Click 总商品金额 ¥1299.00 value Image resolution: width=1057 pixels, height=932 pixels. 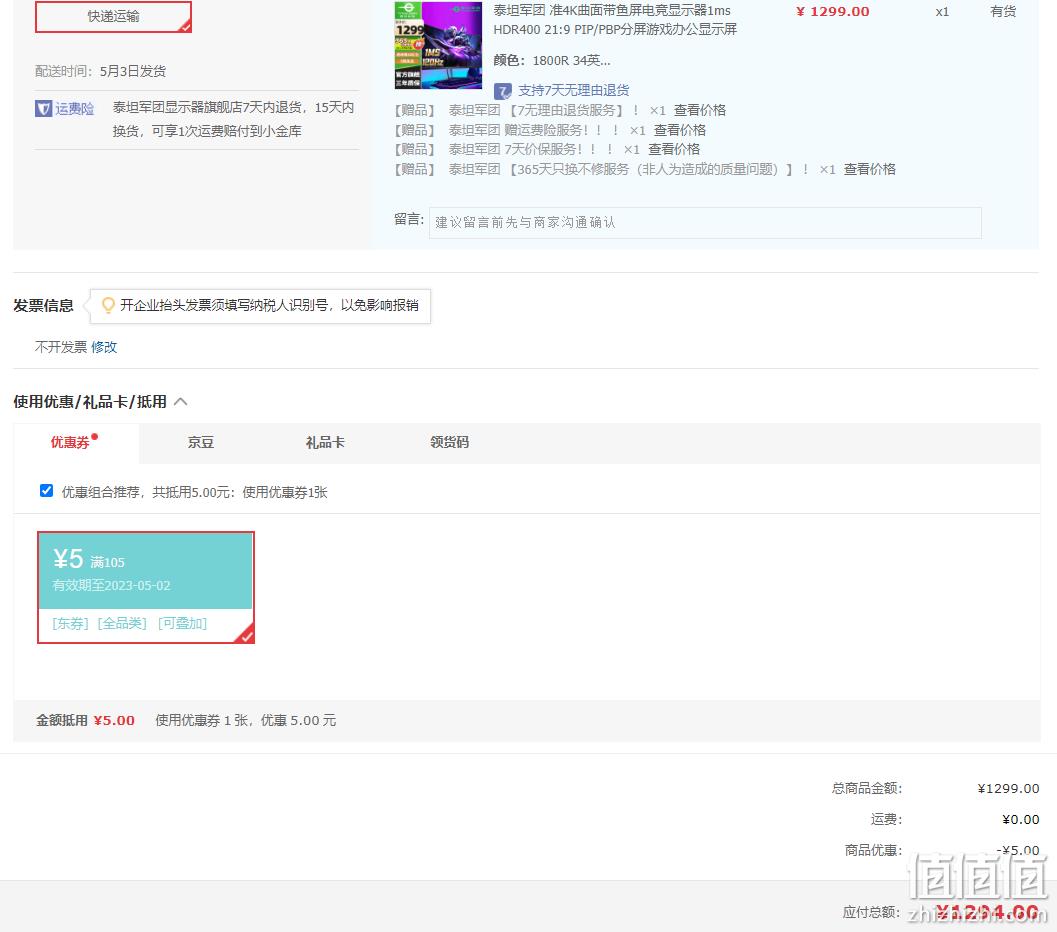pos(1008,788)
